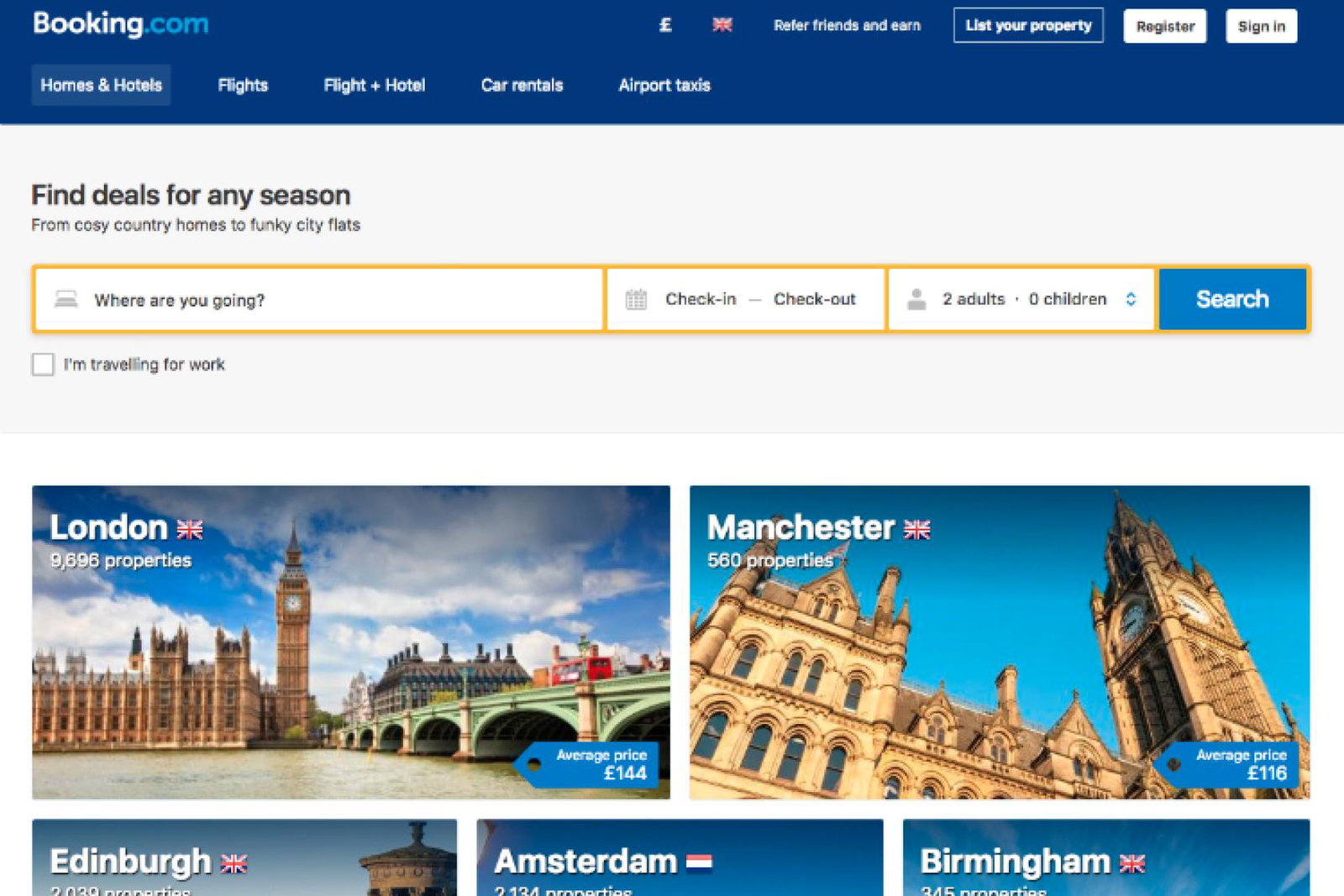Click the UK flag beside Birmingham
This screenshot has height=896, width=1344.
coord(1132,863)
